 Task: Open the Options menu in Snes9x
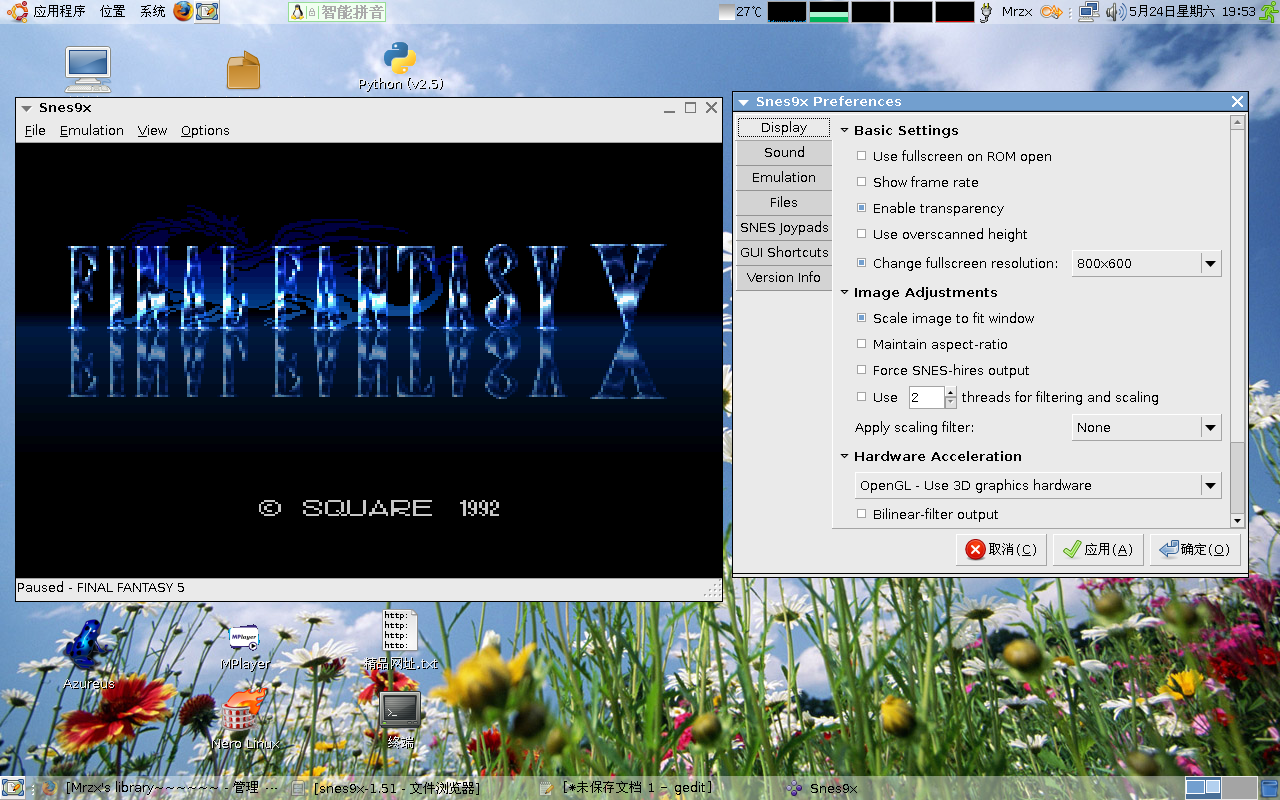click(205, 130)
